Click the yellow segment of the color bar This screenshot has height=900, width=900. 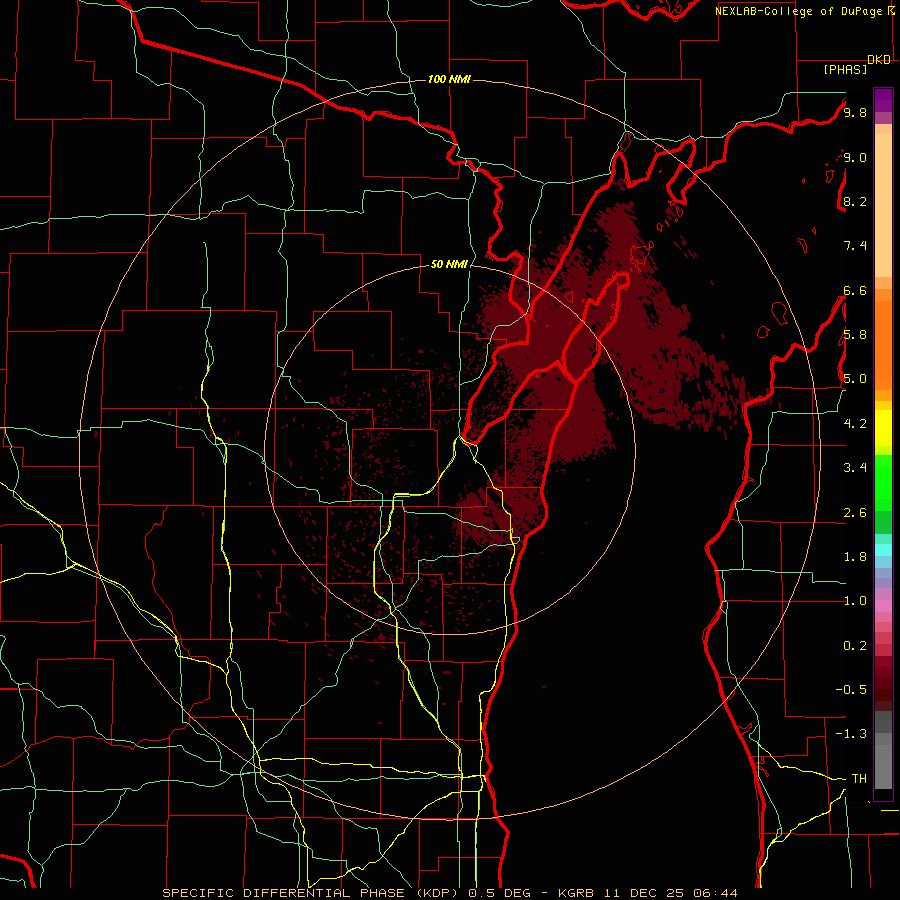(883, 428)
